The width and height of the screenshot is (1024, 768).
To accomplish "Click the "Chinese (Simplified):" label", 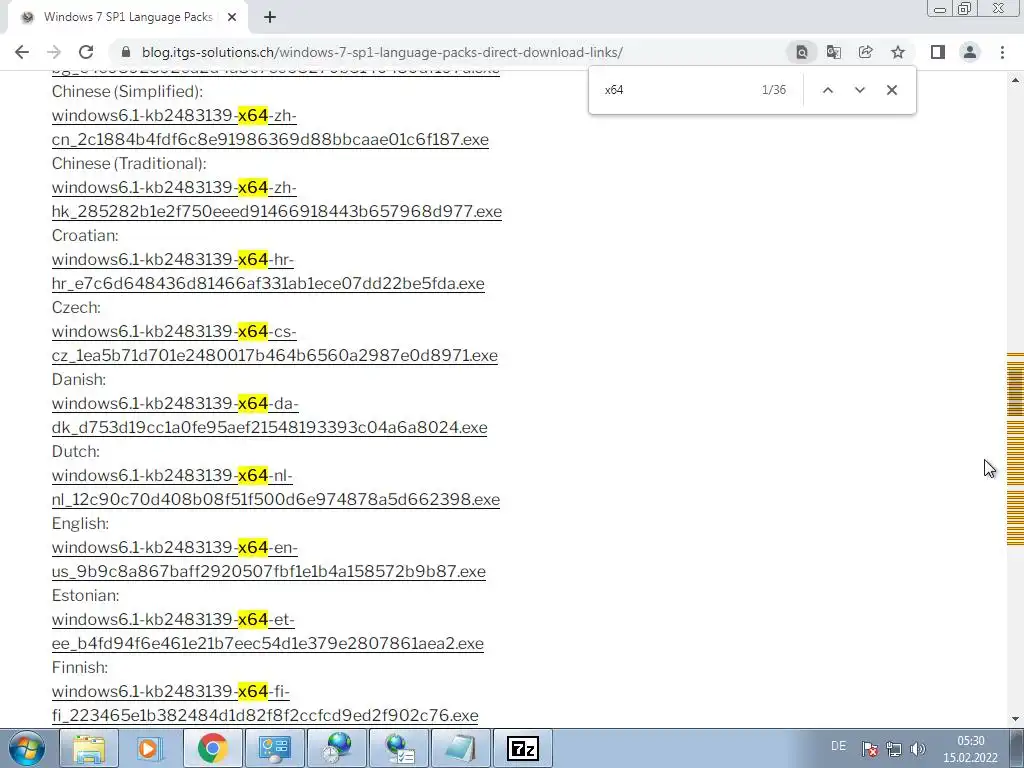I will tap(127, 91).
